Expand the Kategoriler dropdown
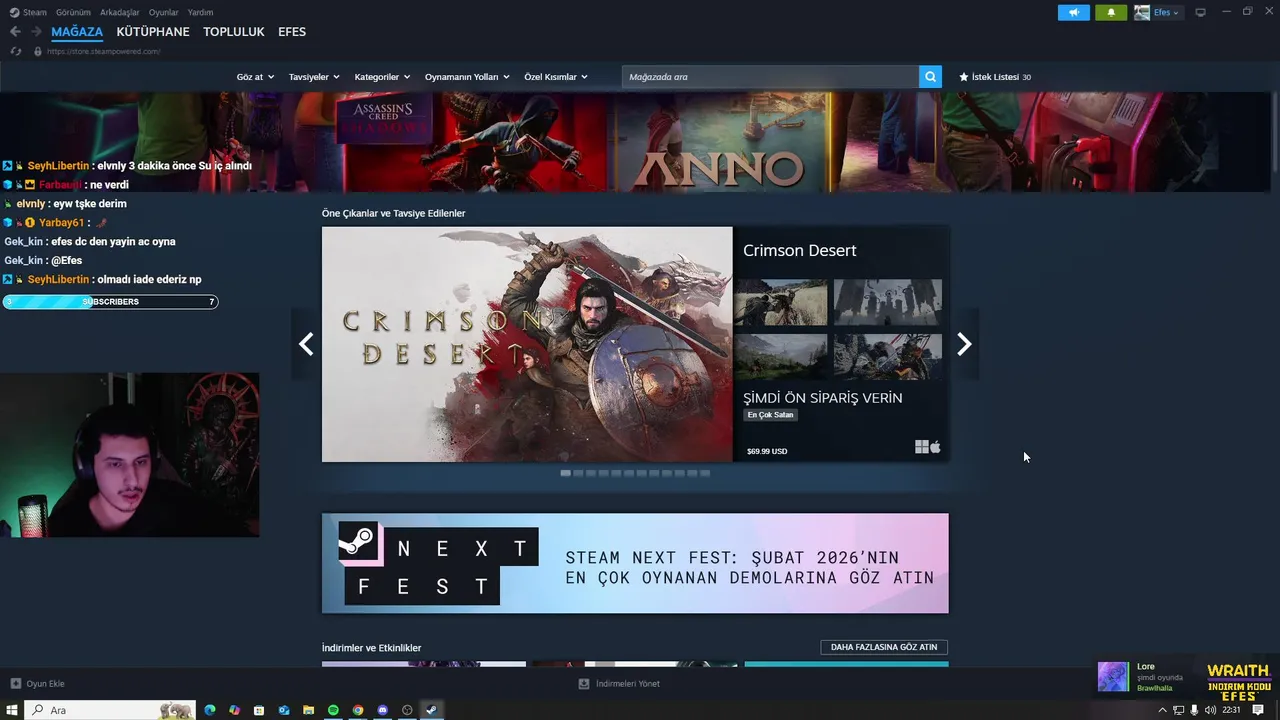 click(382, 77)
